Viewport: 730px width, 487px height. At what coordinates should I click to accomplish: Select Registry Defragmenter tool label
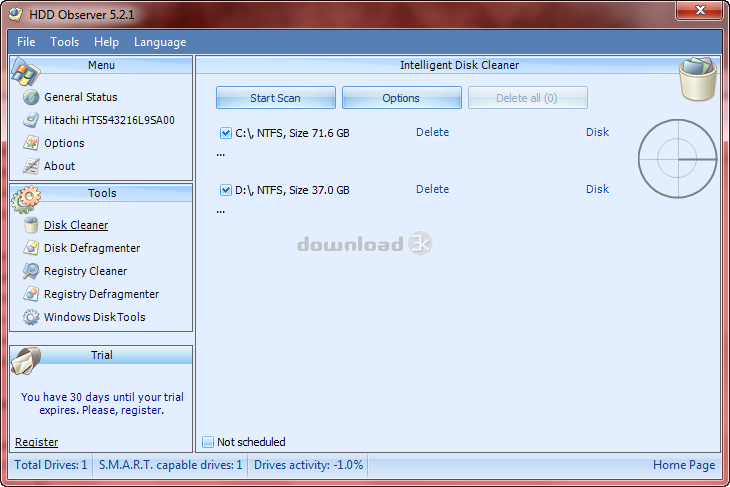click(x=101, y=294)
